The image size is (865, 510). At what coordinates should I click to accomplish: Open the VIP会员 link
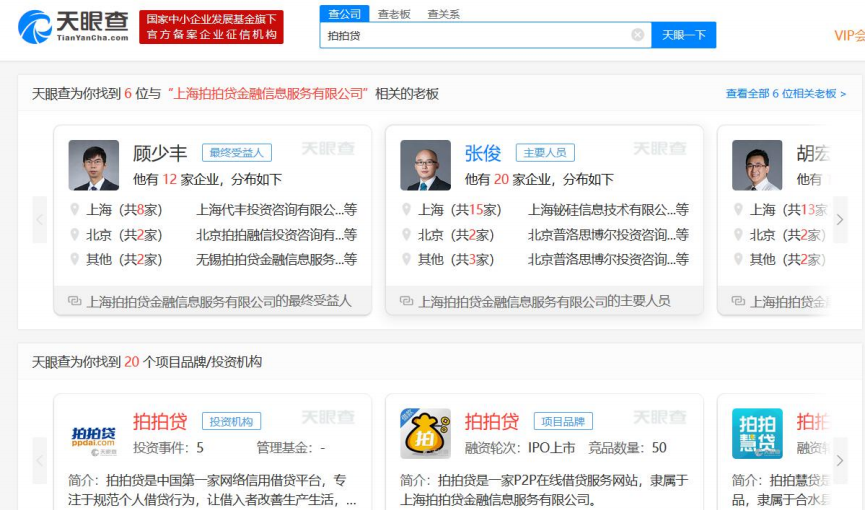(x=849, y=35)
